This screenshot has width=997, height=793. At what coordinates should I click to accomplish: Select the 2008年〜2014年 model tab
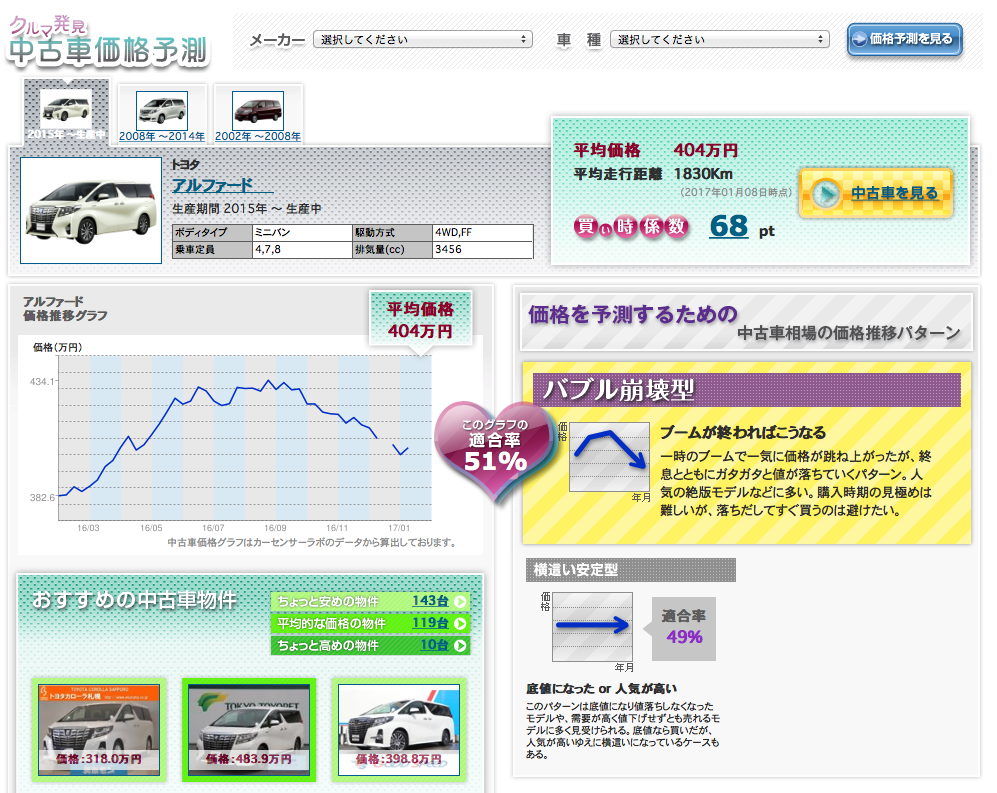click(162, 114)
